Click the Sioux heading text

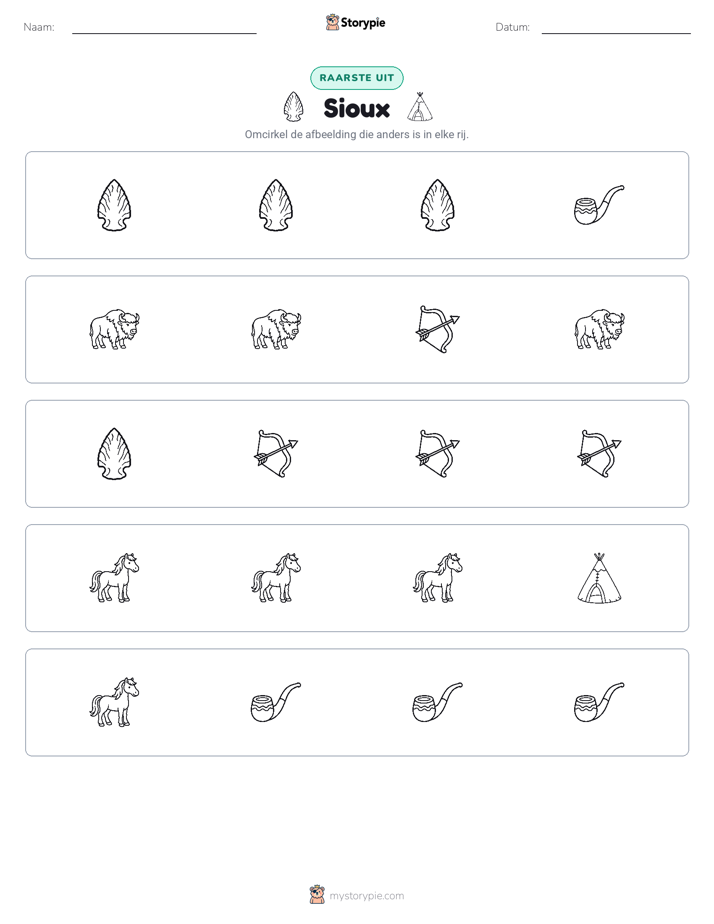click(356, 108)
